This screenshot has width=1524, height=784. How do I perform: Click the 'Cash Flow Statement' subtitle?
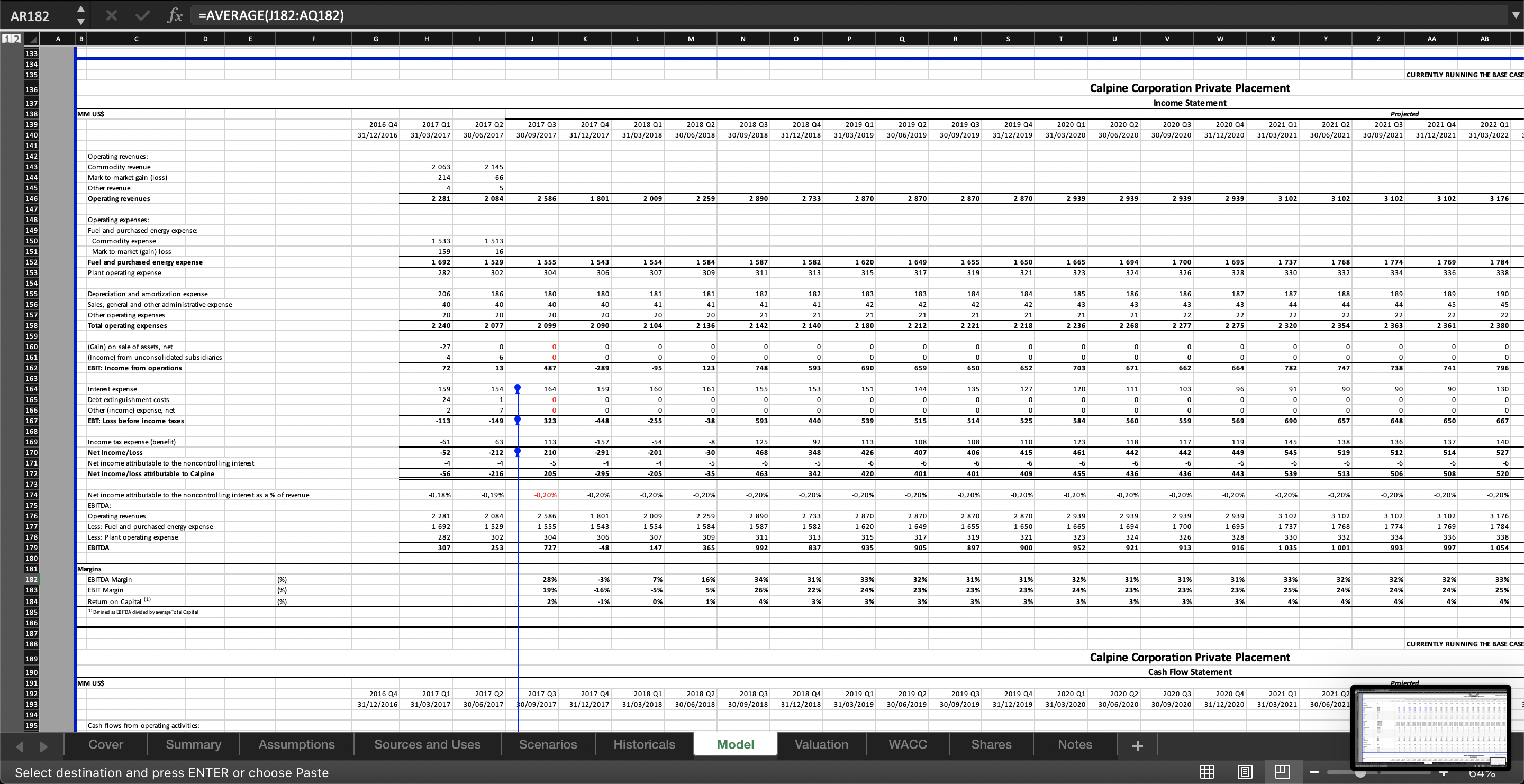coord(1190,672)
